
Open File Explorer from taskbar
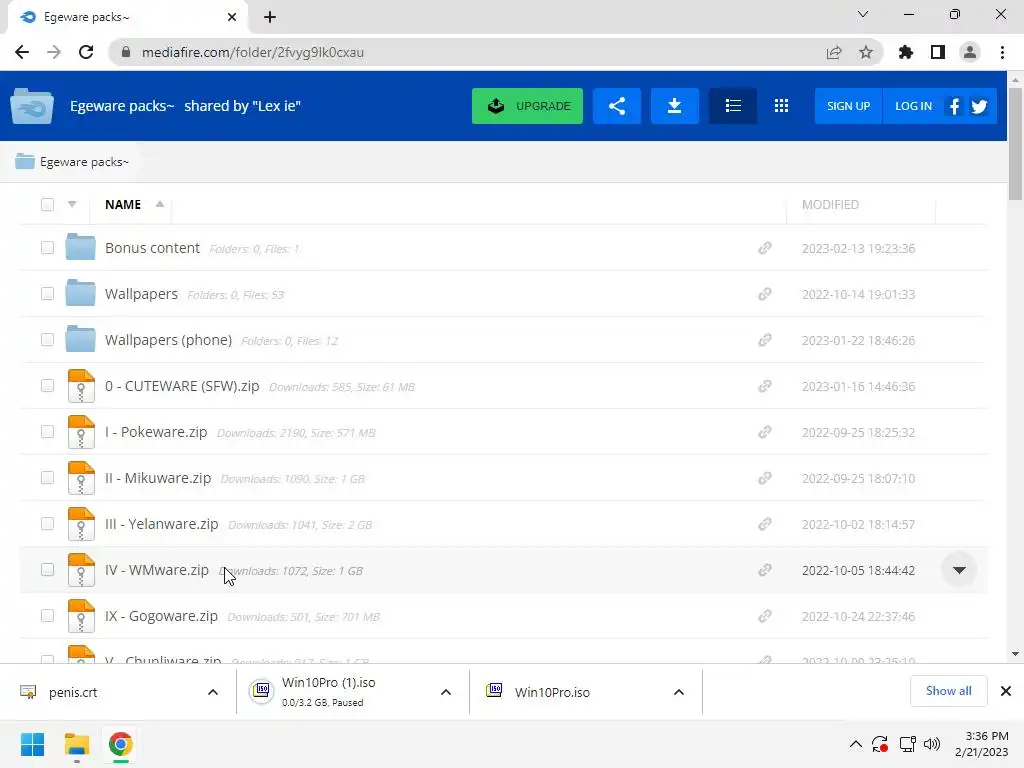coord(76,744)
